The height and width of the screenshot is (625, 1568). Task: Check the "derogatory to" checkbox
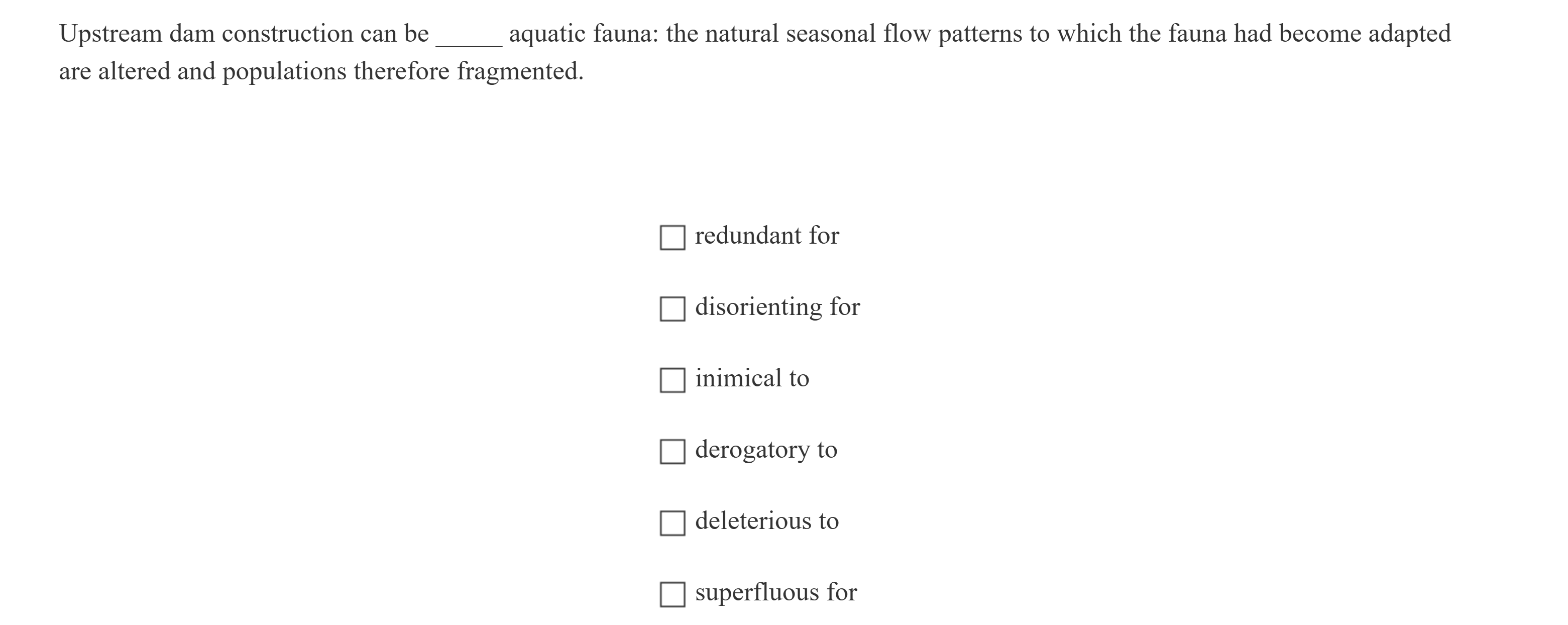click(672, 450)
